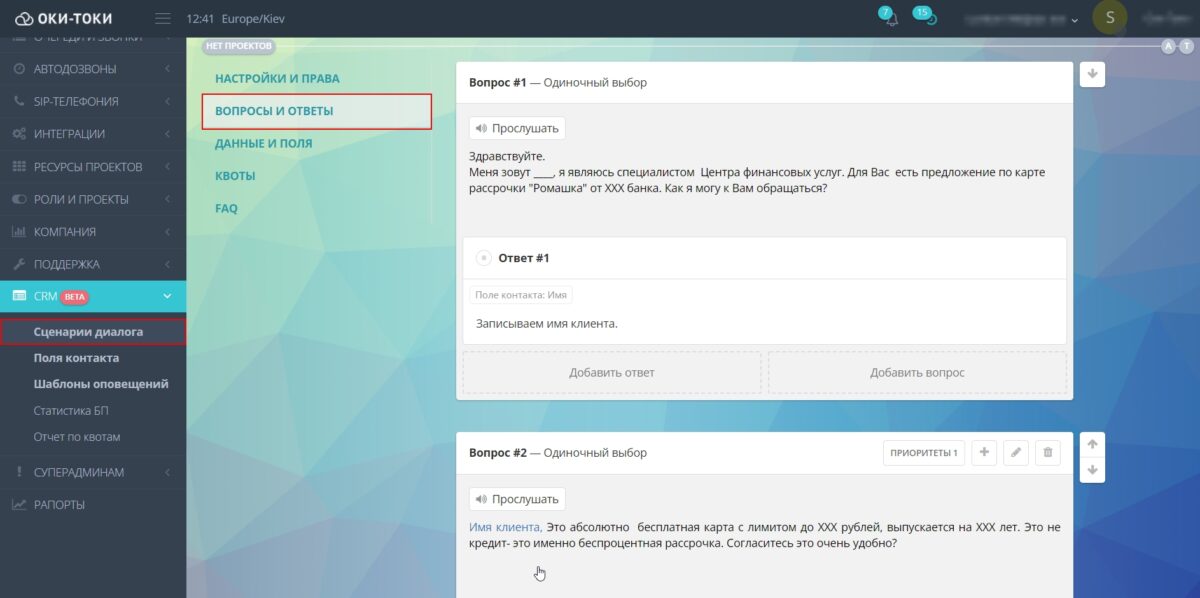
Task: Click the CRM table icon
Action: 19,296
